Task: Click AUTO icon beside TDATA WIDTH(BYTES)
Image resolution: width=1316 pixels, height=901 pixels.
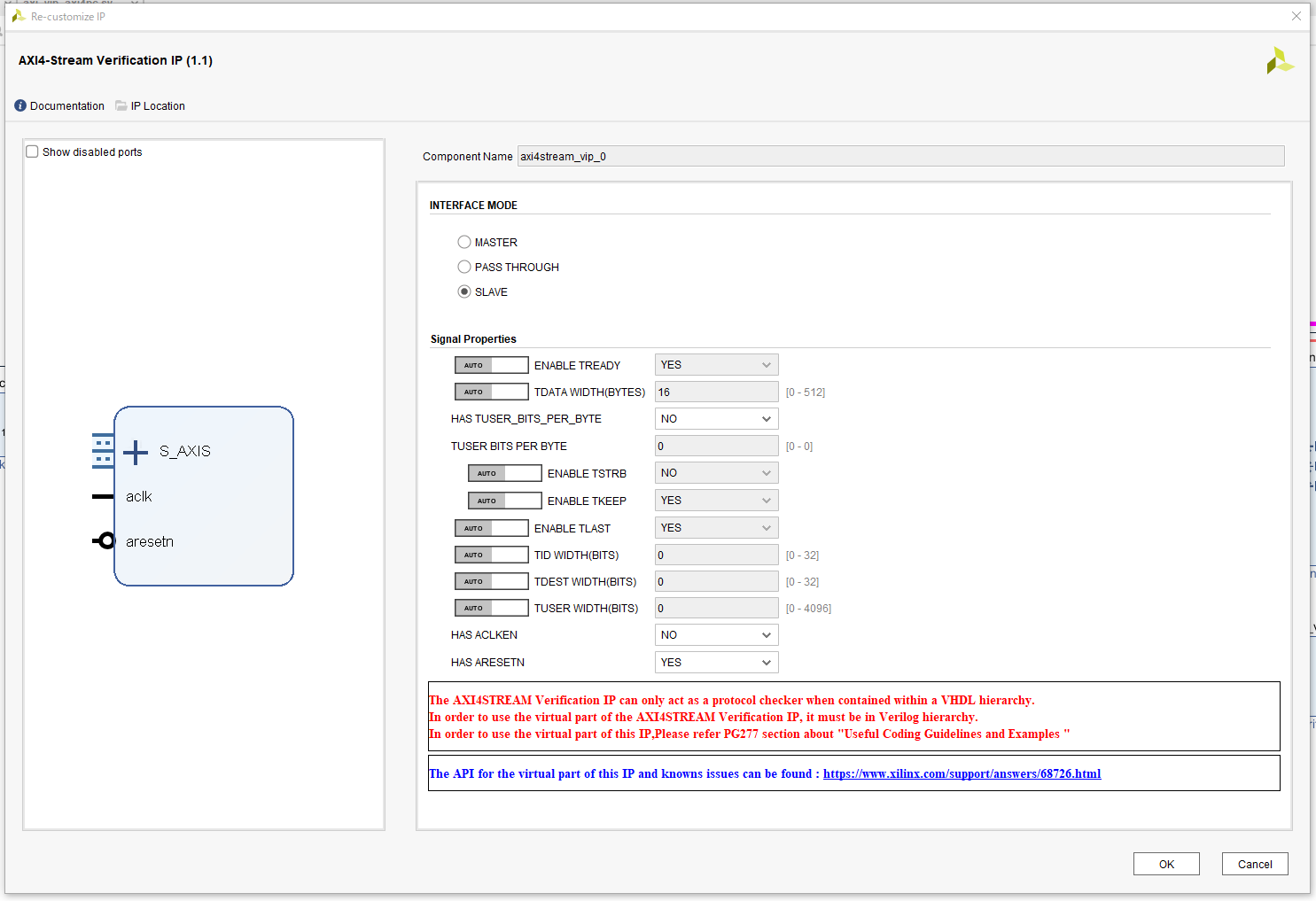Action: click(491, 391)
